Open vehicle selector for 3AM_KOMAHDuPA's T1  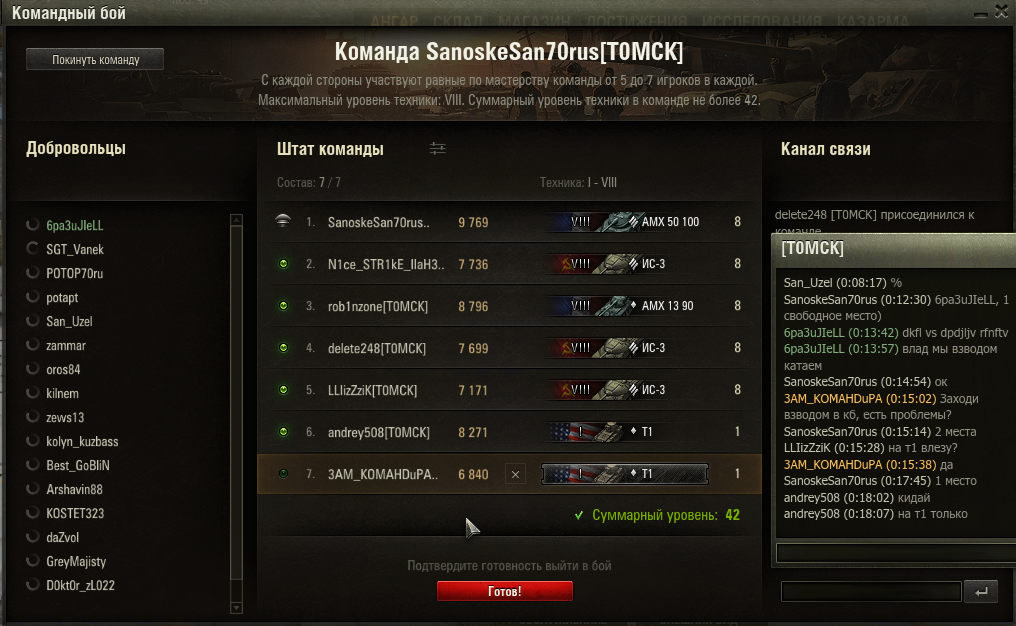coord(625,474)
